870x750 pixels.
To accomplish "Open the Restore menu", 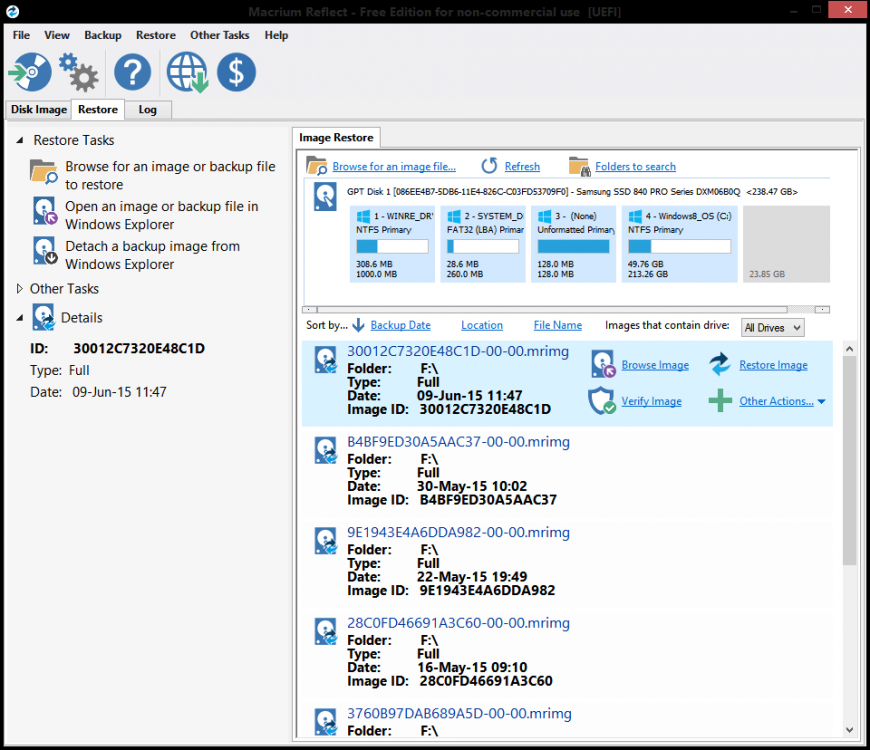I will pyautogui.click(x=156, y=35).
